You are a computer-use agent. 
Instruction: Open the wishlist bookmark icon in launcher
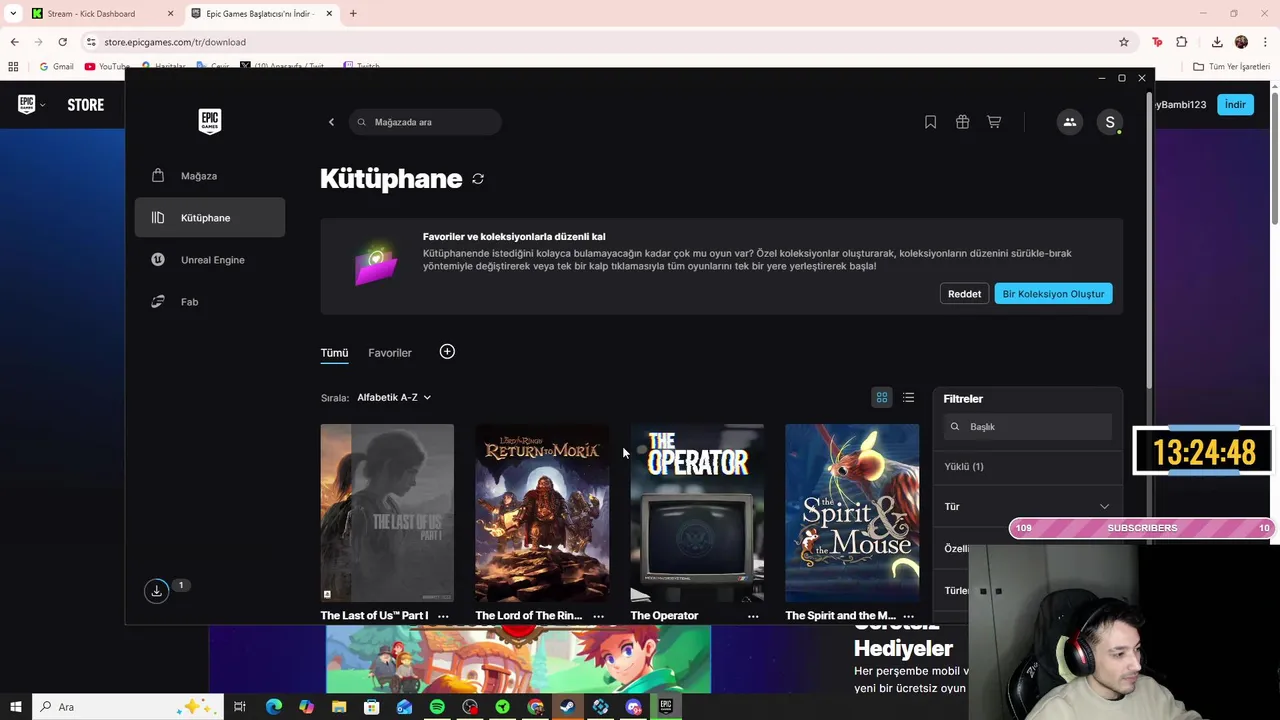930,122
